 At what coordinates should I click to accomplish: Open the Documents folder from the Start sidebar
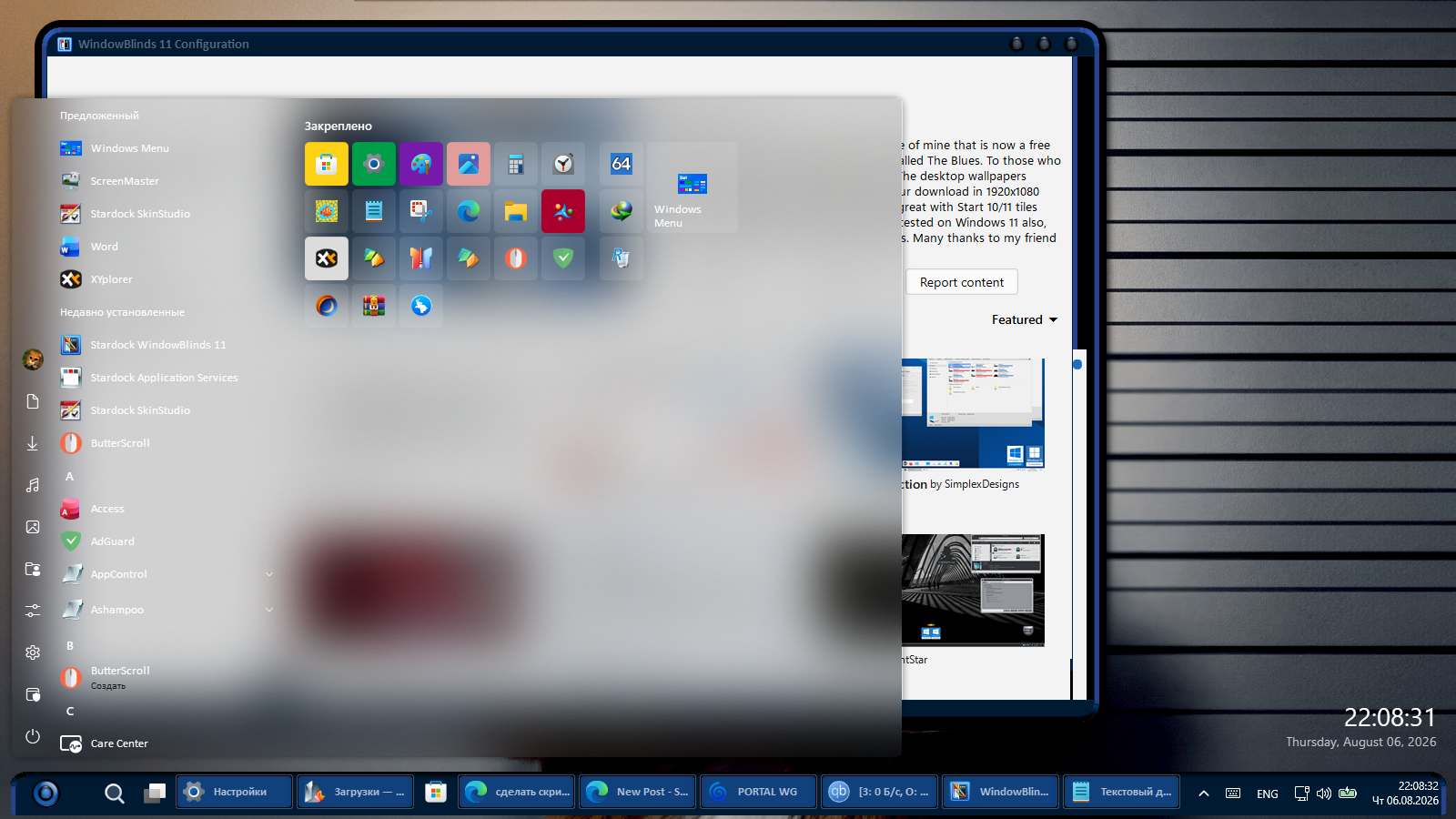[x=33, y=401]
